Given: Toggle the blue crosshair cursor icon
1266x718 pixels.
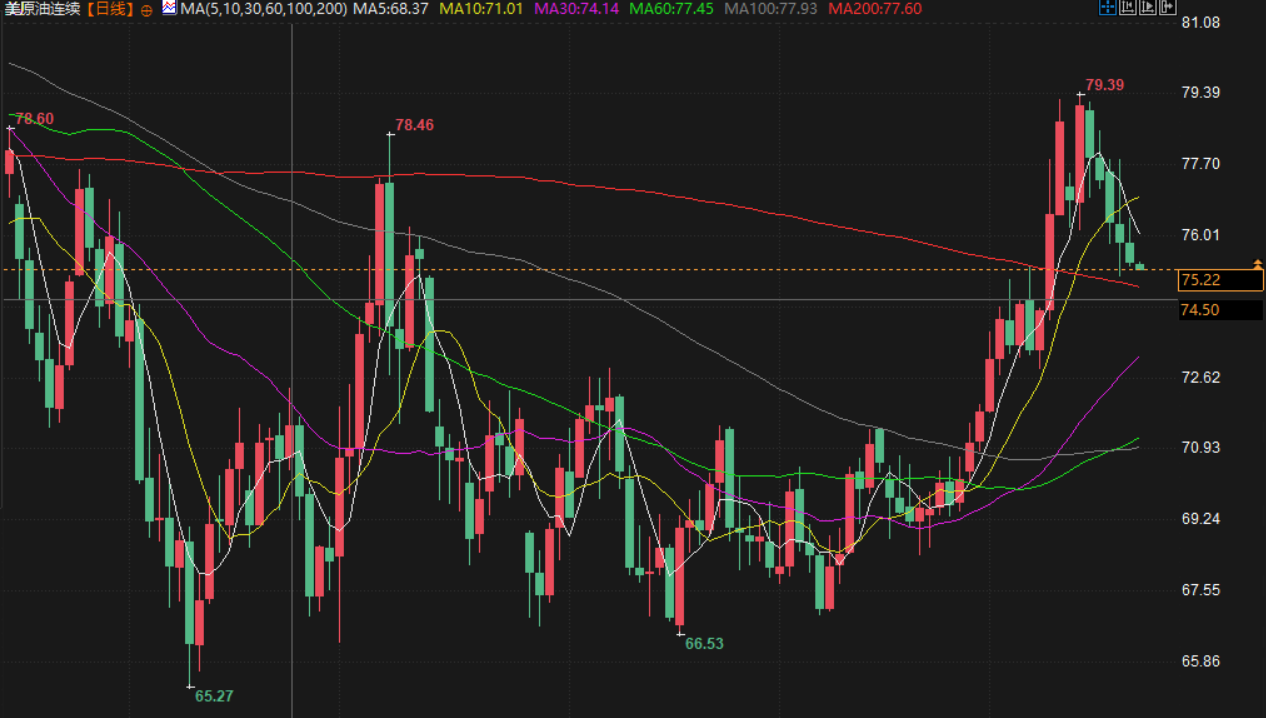Looking at the screenshot, I should 1108,7.
